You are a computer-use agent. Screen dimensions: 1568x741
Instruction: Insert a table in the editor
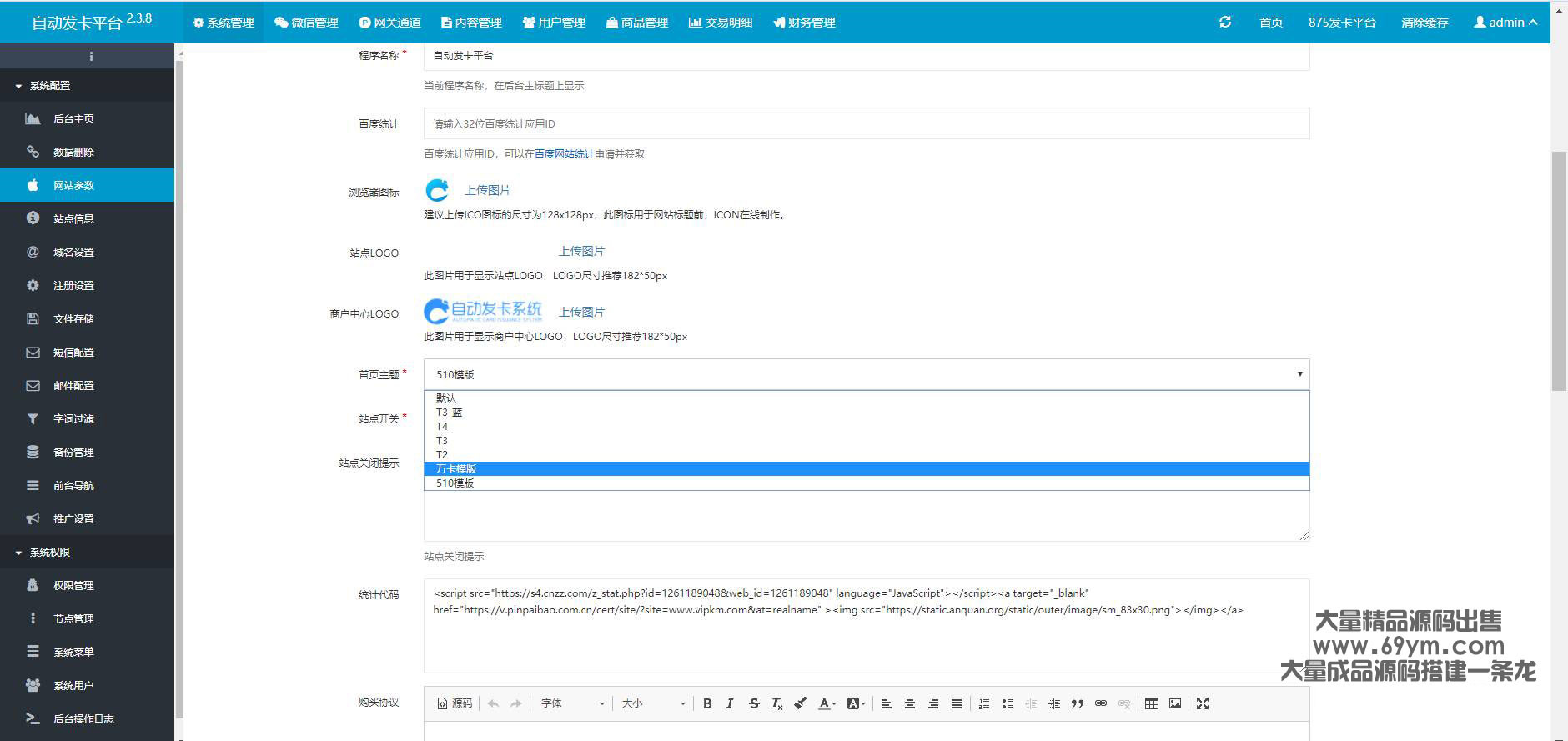click(1152, 703)
